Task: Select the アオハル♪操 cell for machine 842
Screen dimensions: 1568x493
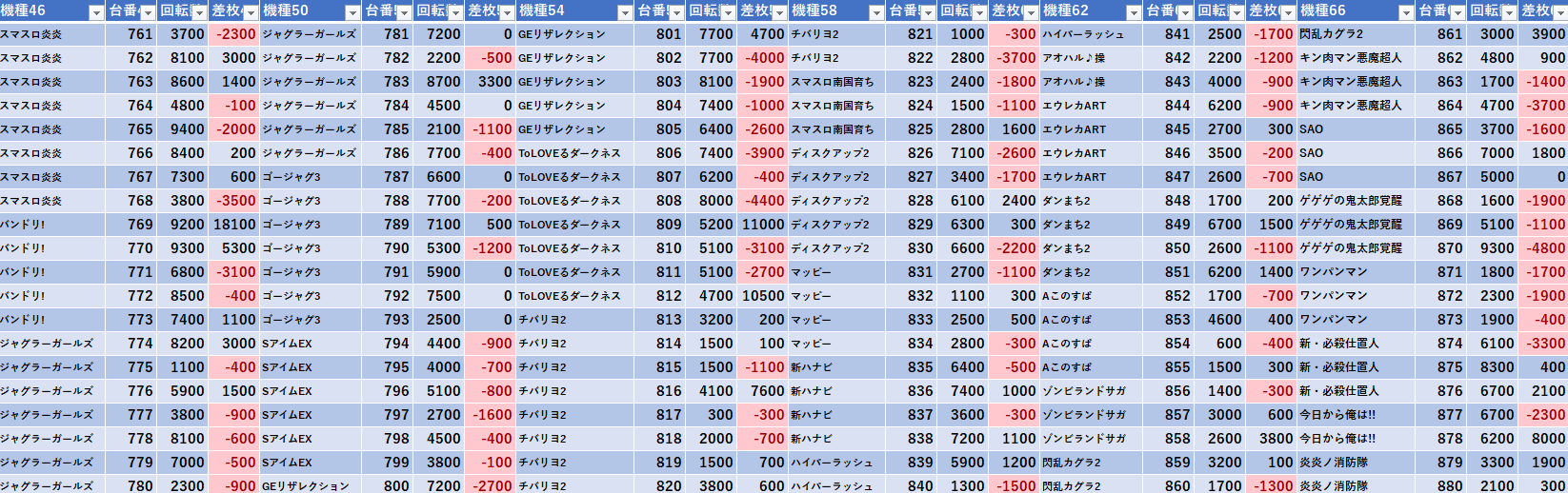Action: coord(1091,58)
